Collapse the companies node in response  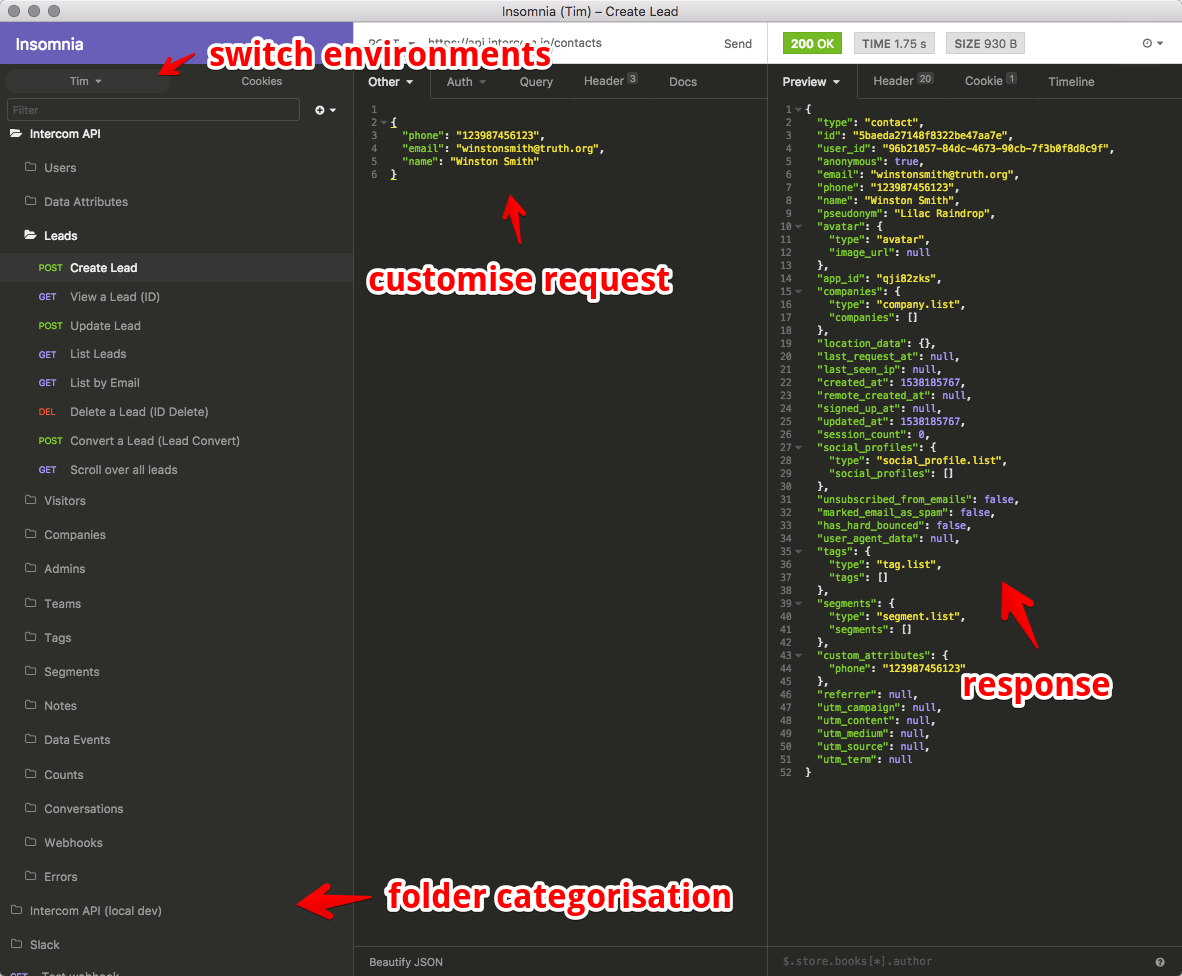pyautogui.click(x=798, y=292)
